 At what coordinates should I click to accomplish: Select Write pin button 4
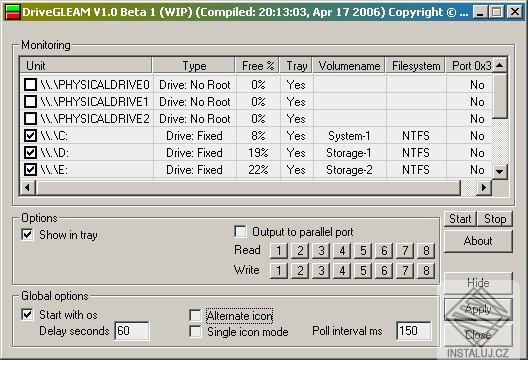tap(342, 271)
